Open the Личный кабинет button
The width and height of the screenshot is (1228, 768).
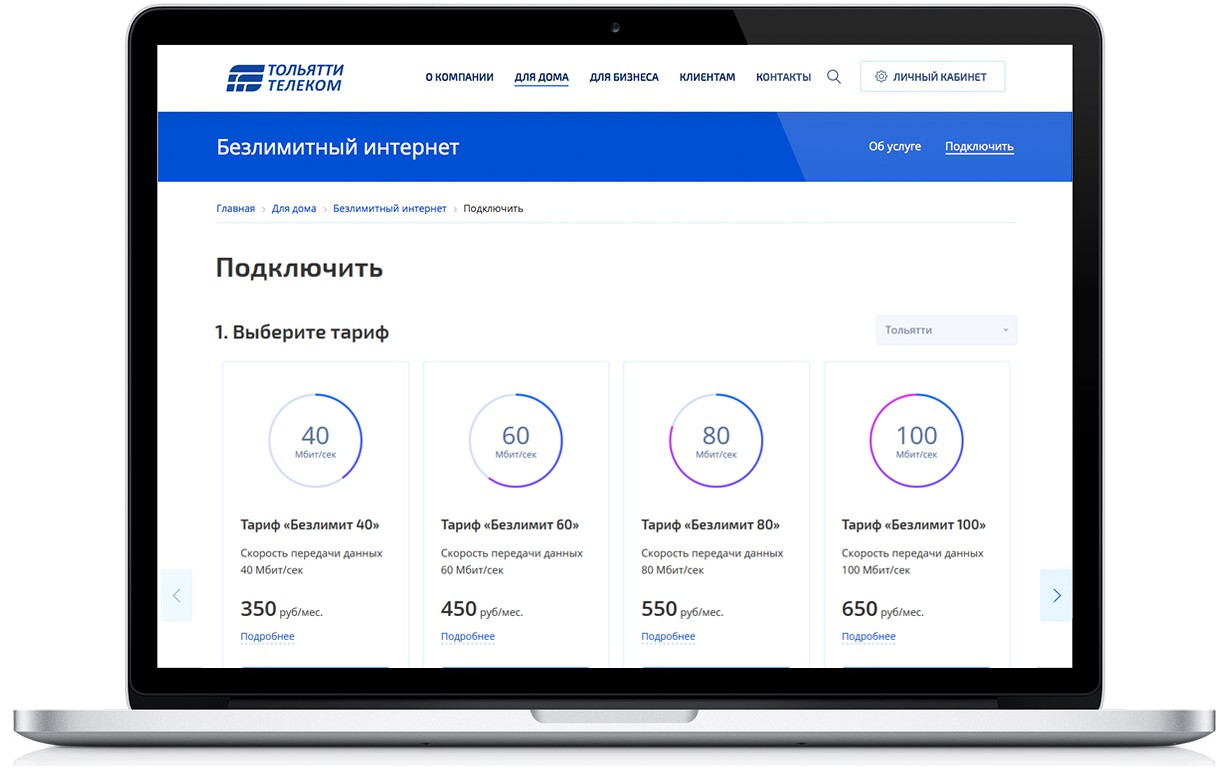click(932, 77)
